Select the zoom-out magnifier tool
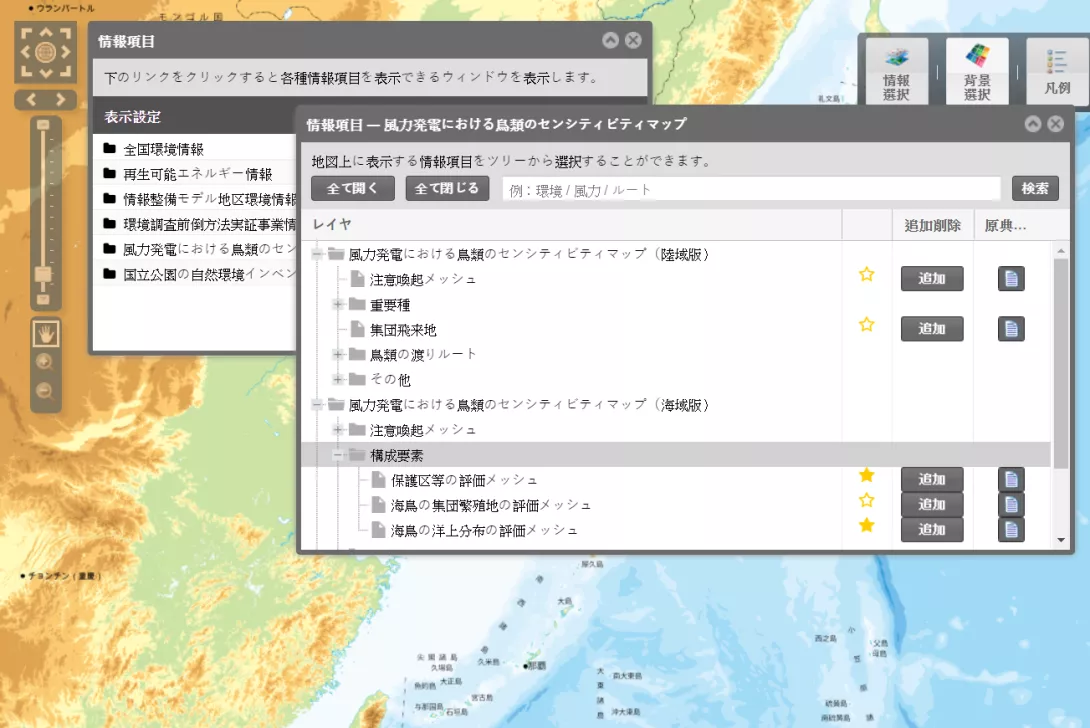Image resolution: width=1090 pixels, height=728 pixels. (x=45, y=392)
